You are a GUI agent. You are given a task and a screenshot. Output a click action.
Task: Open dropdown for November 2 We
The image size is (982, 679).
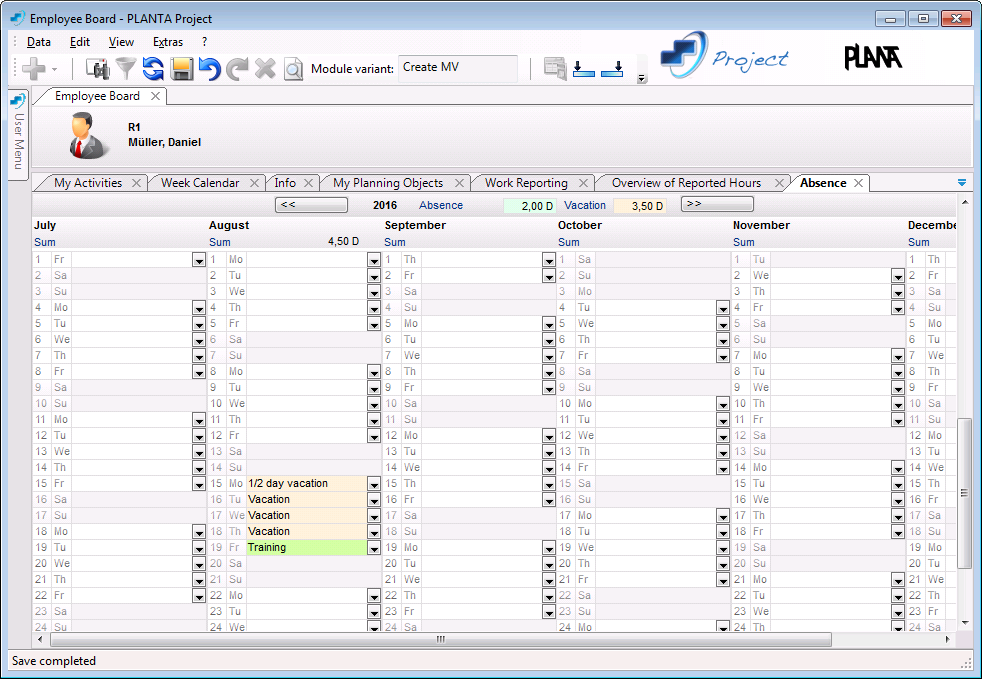point(897,276)
